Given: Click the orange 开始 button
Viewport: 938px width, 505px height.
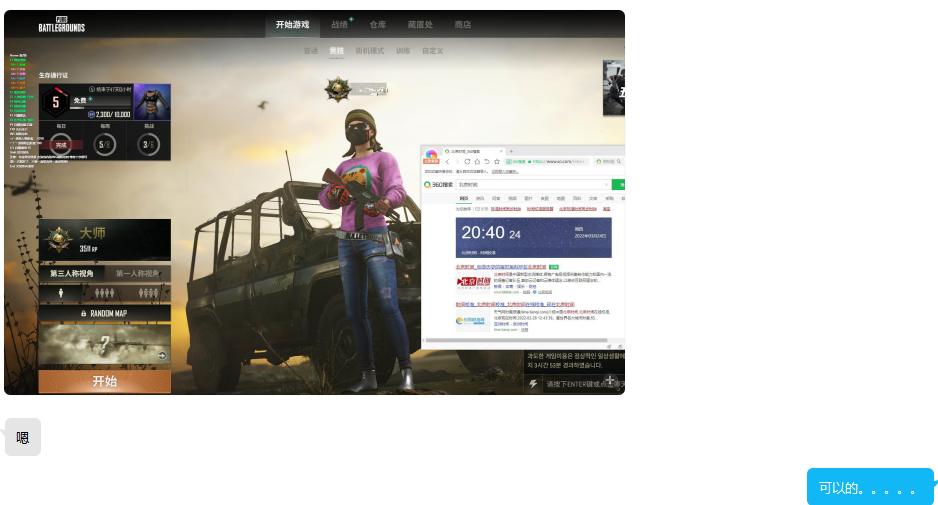Looking at the screenshot, I should [x=105, y=381].
